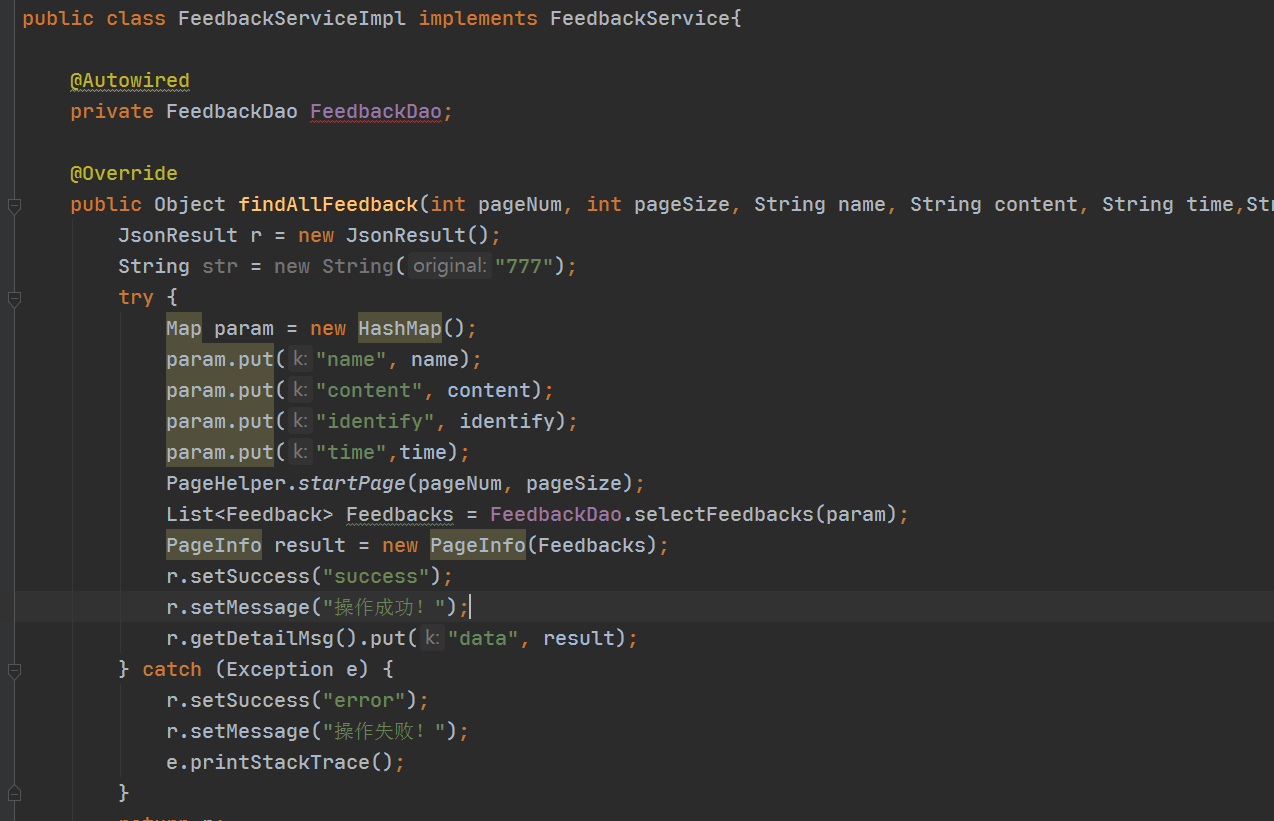Click the "操作失败！" string literal

tap(384, 731)
